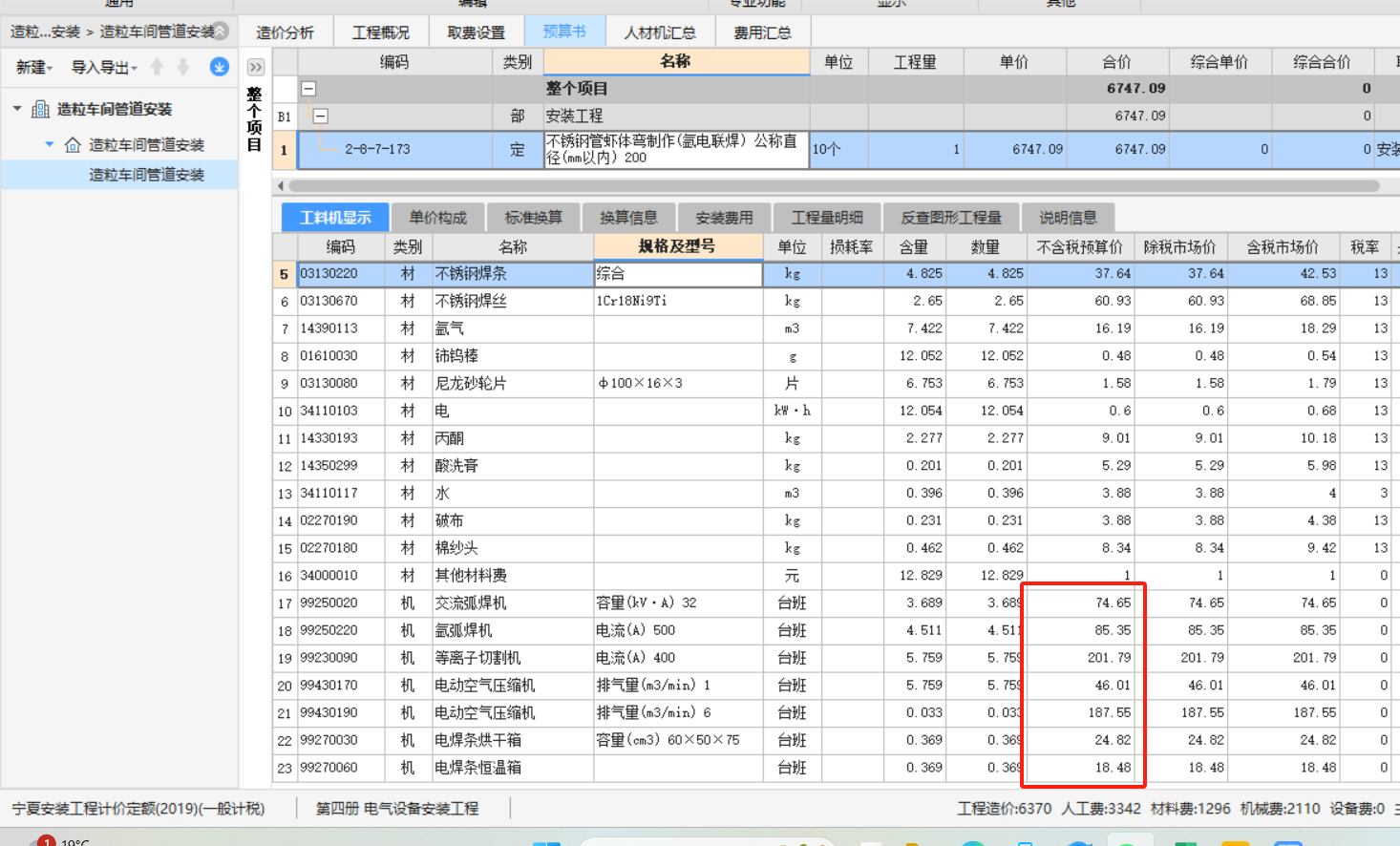The image size is (1400, 846).
Task: Click code cell 99270060
Action: click(x=341, y=768)
